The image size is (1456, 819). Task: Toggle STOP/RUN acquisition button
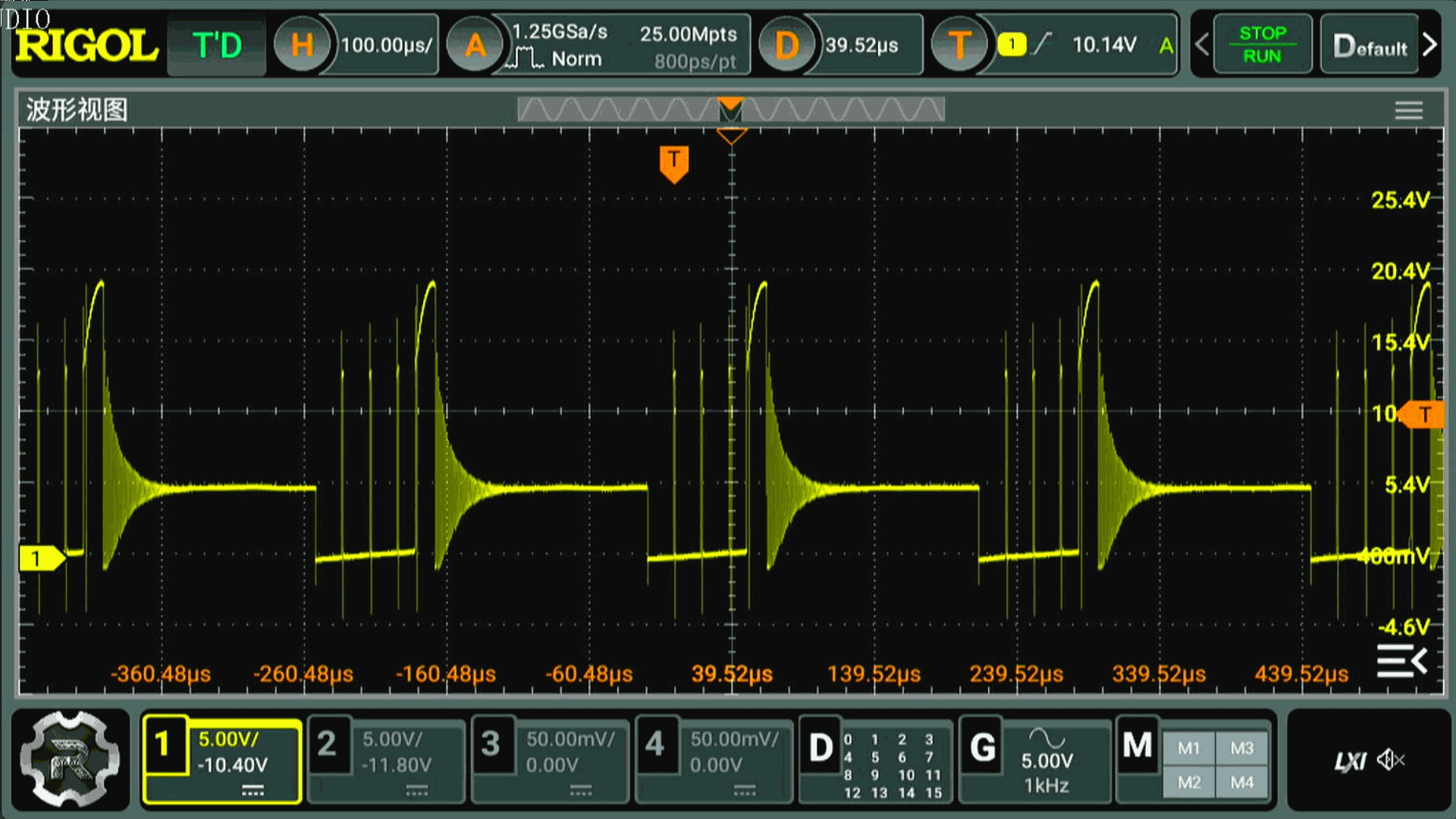coord(1262,45)
